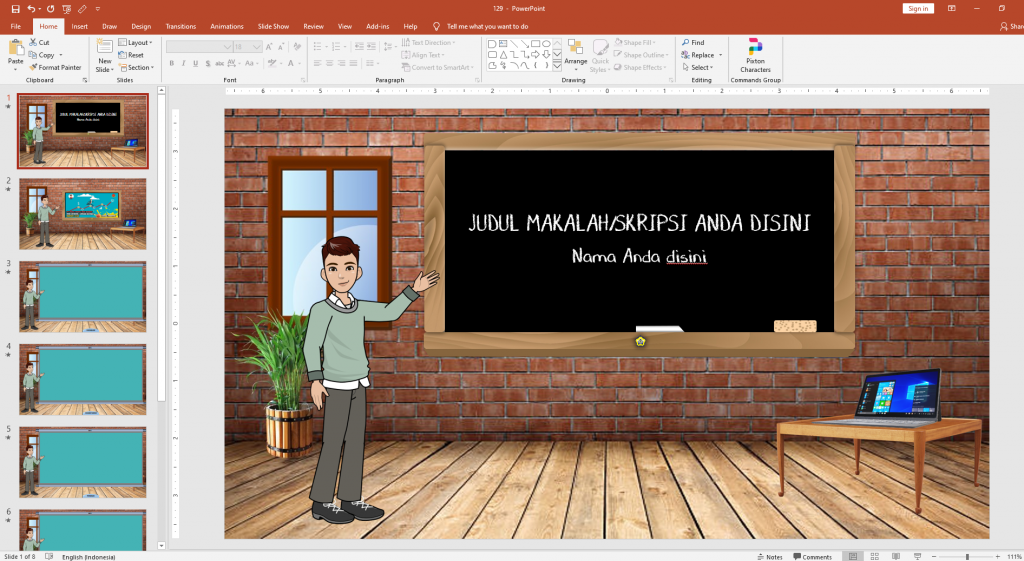The height and width of the screenshot is (561, 1024).
Task: Decrease font size button
Action: point(281,46)
